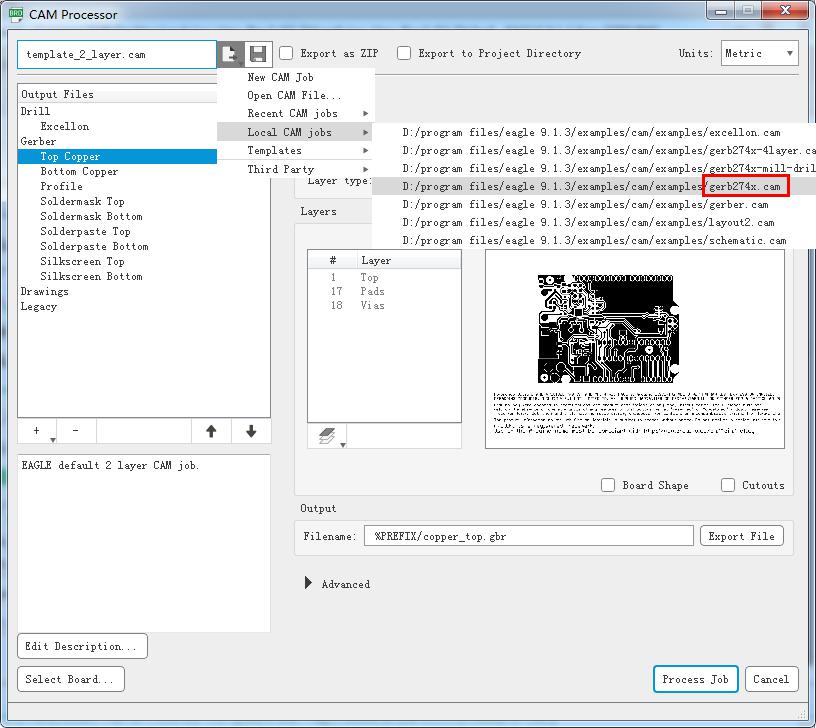Click the board preview thumbnail

click(x=635, y=349)
